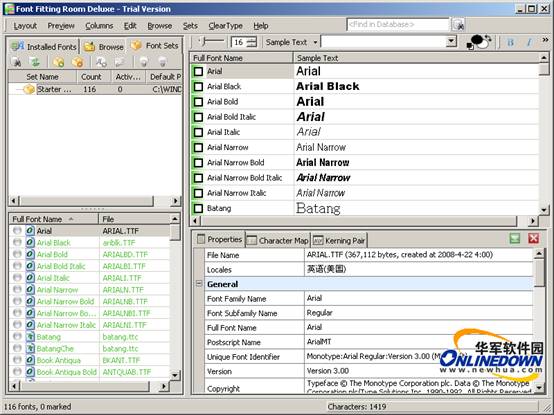
Task: Click scroll-right arrow under font sets list
Action: pos(176,201)
